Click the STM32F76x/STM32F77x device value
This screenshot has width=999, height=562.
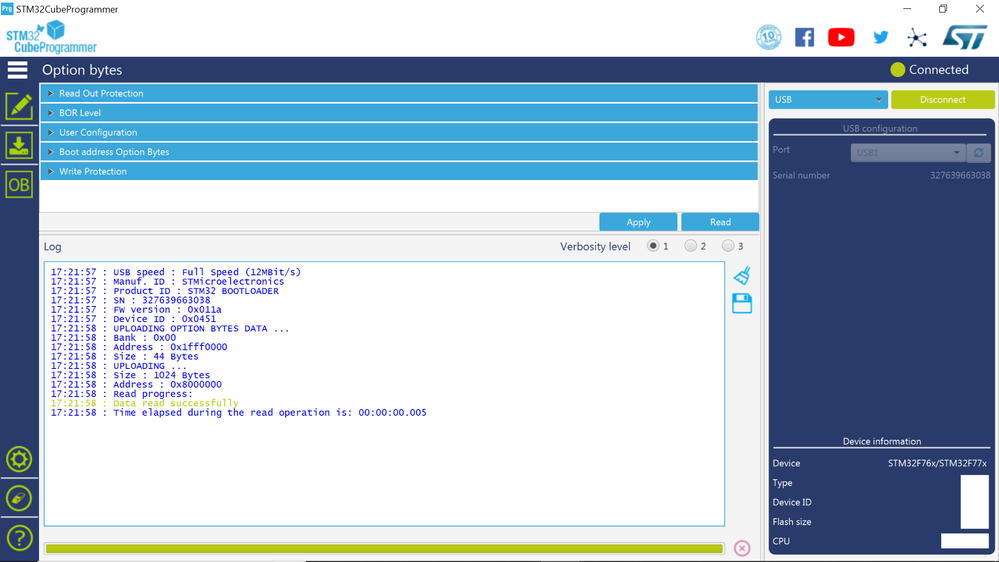(x=937, y=463)
